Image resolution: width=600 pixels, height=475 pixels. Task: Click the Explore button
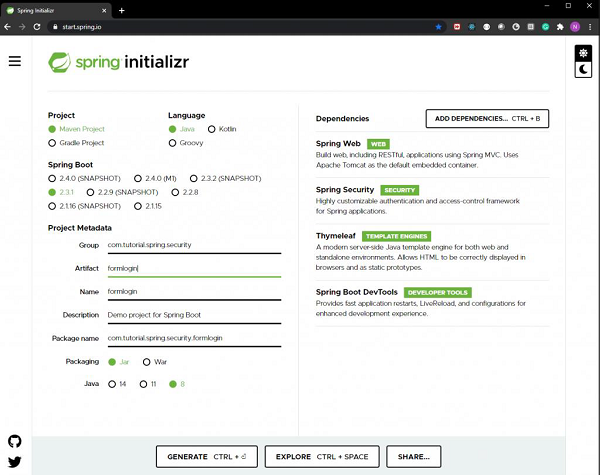[x=322, y=456]
